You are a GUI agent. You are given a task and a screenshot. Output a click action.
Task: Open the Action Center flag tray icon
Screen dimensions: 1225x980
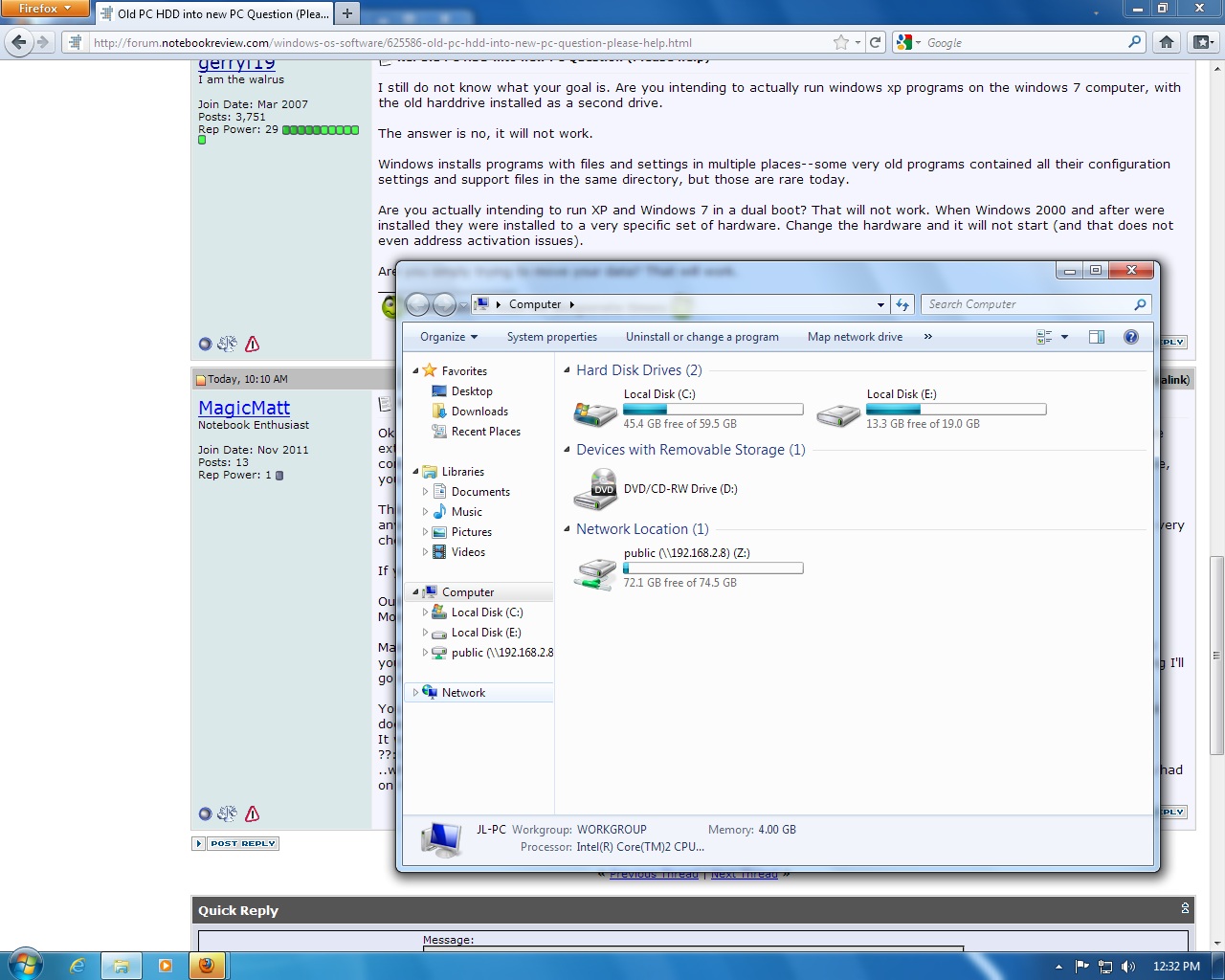pyautogui.click(x=1082, y=967)
